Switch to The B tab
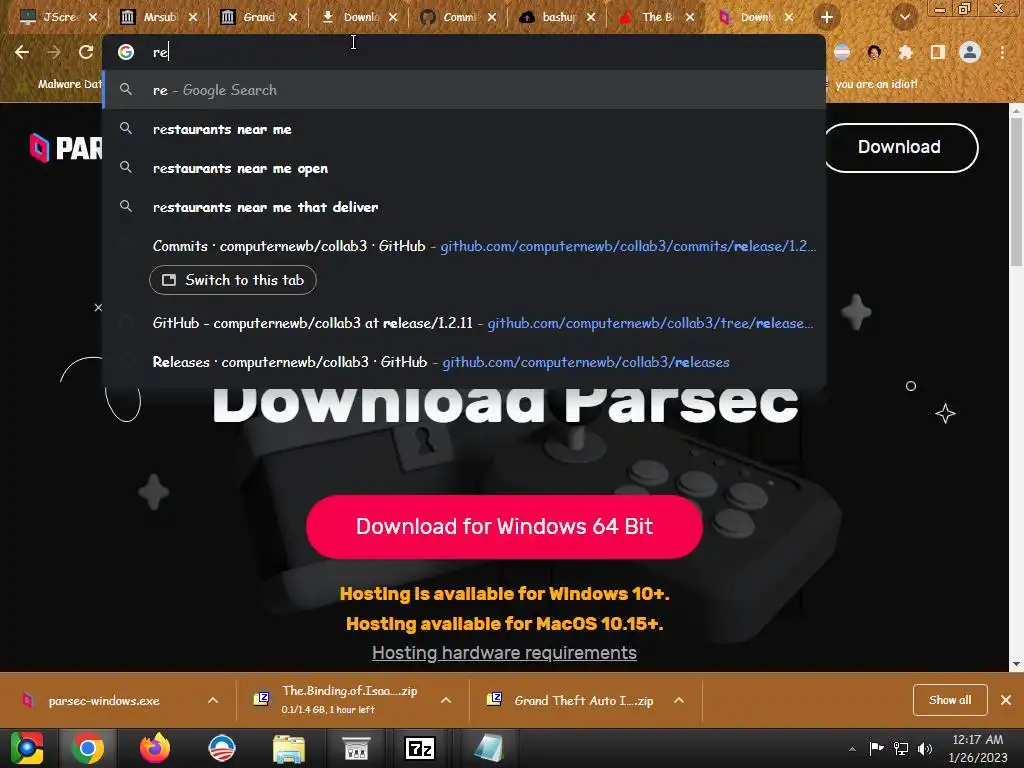1024x768 pixels. point(656,17)
